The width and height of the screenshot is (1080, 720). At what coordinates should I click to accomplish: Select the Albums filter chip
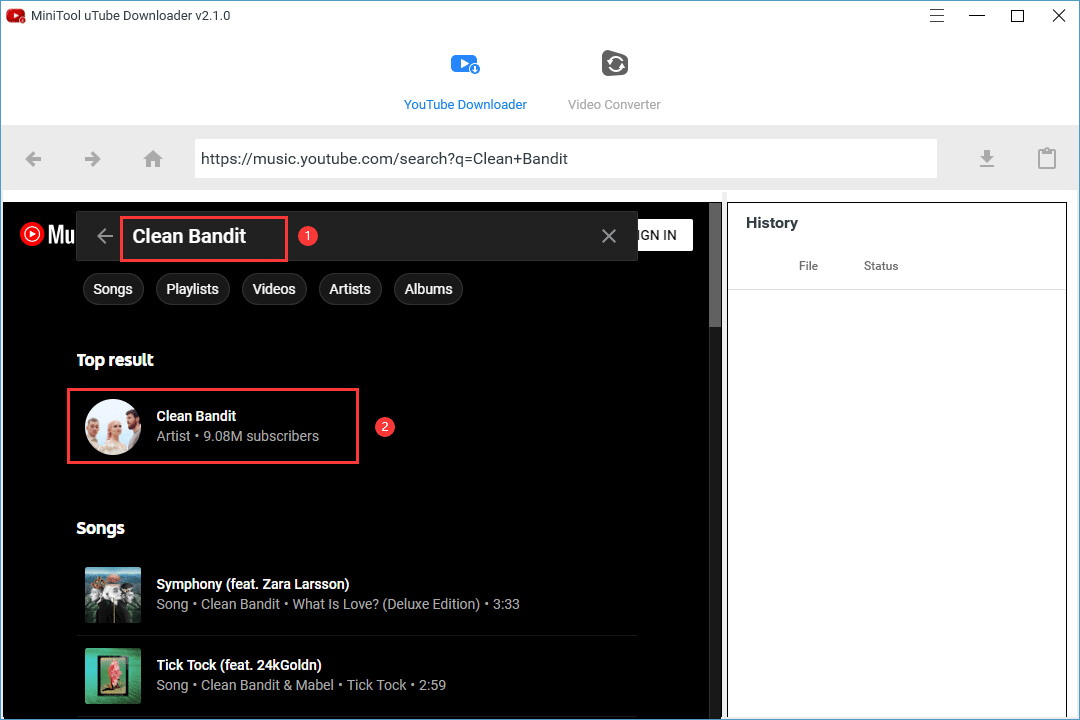click(428, 288)
